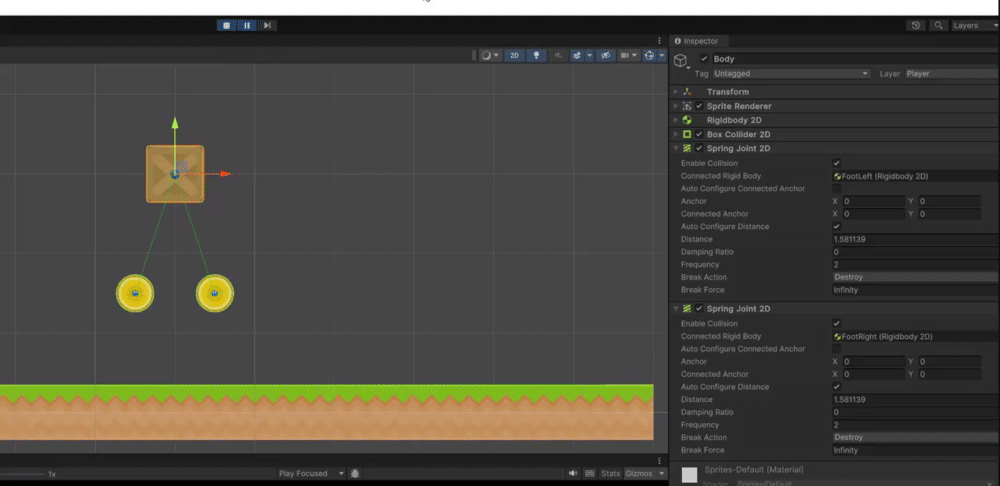
Task: Select the FootRight (Rigidbody 2D) connected body field
Action: (916, 336)
